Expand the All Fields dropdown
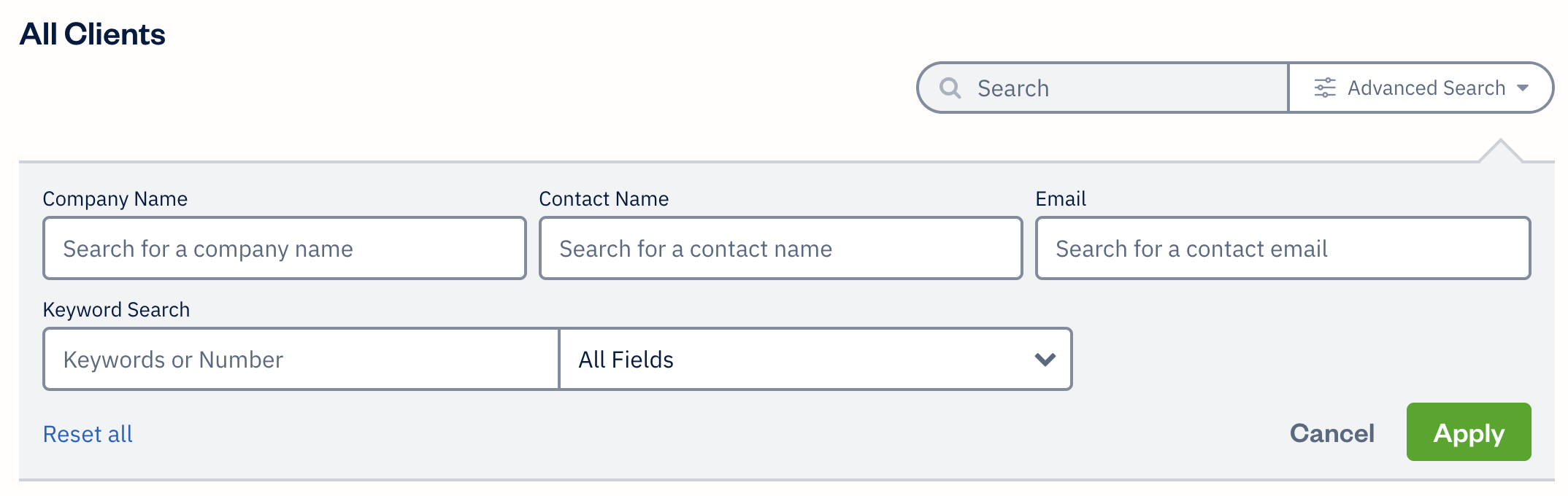Image resolution: width=1568 pixels, height=496 pixels. pos(815,359)
